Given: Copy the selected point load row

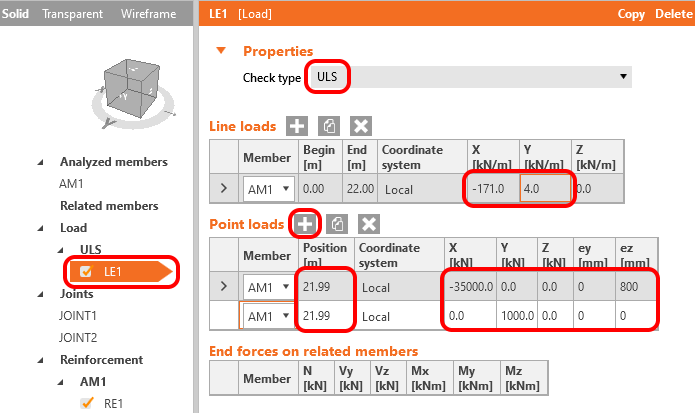Looking at the screenshot, I should pos(336,223).
